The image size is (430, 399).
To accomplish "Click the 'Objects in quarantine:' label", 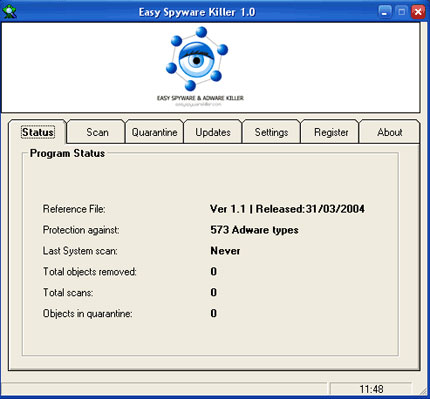I will point(88,314).
